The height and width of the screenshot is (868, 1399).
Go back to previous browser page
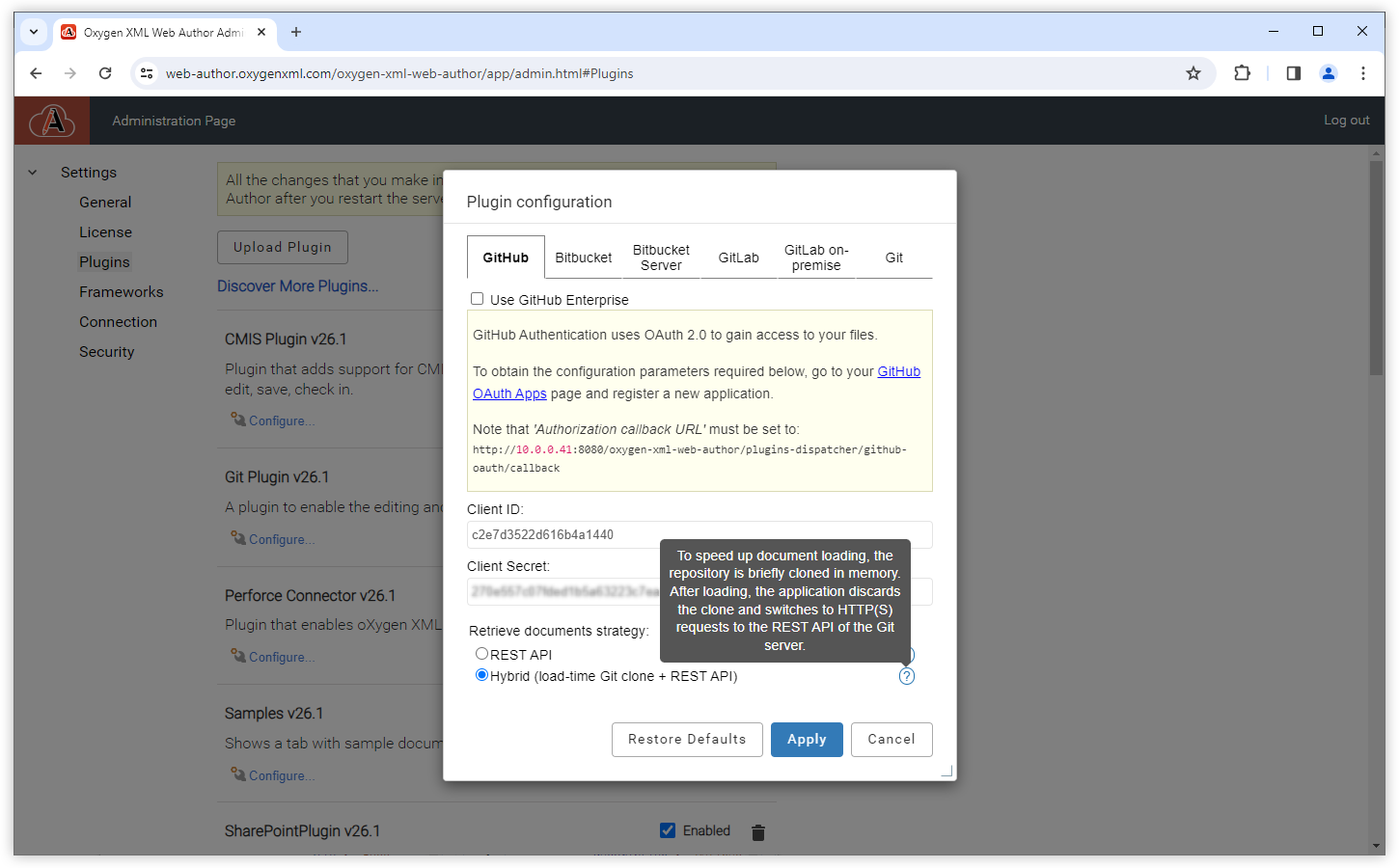(36, 73)
